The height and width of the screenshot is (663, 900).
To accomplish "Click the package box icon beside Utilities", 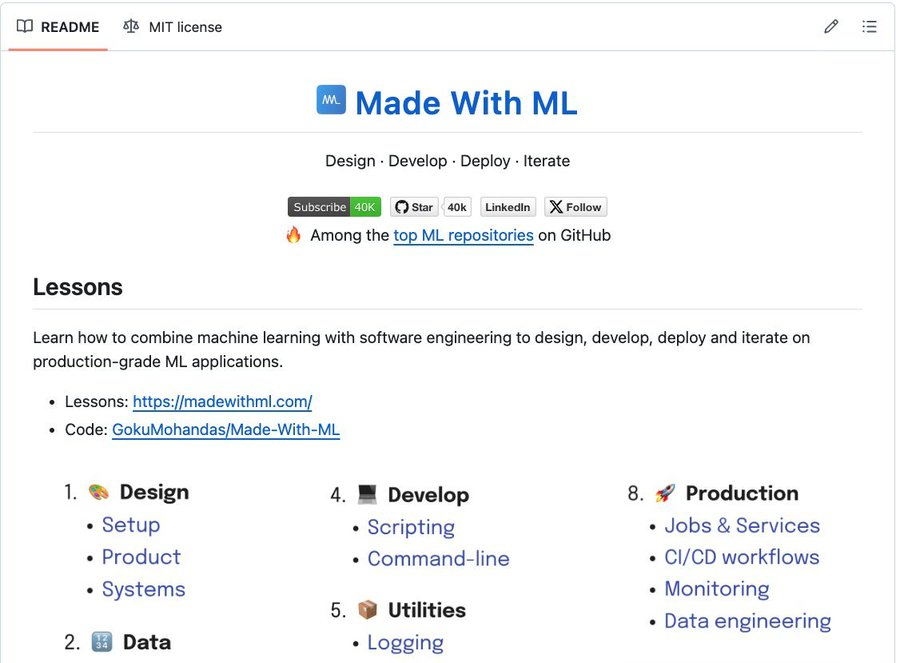I will coord(367,610).
